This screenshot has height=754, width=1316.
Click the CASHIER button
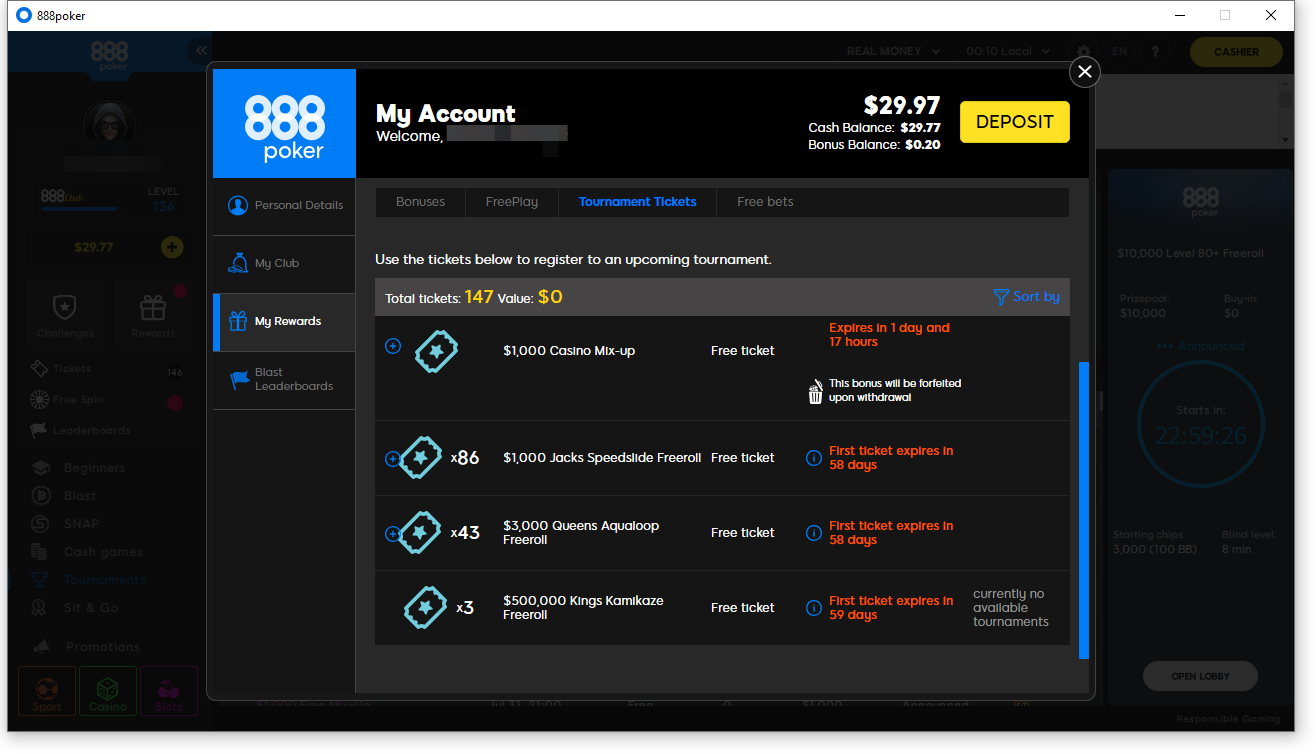click(x=1236, y=52)
